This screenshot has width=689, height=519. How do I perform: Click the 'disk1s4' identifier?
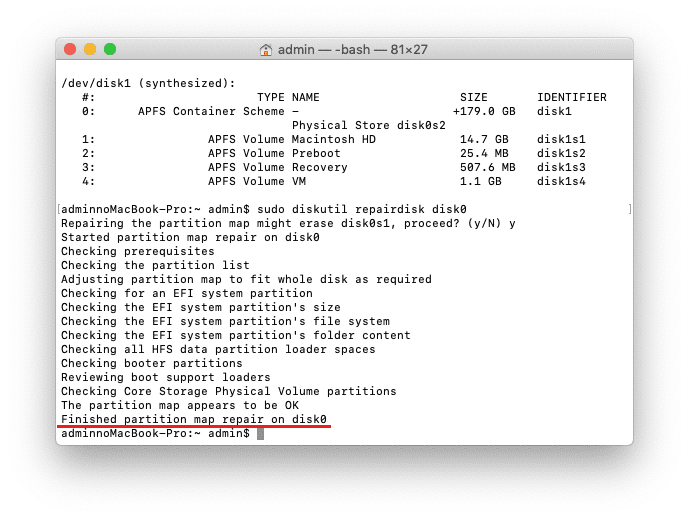561,181
